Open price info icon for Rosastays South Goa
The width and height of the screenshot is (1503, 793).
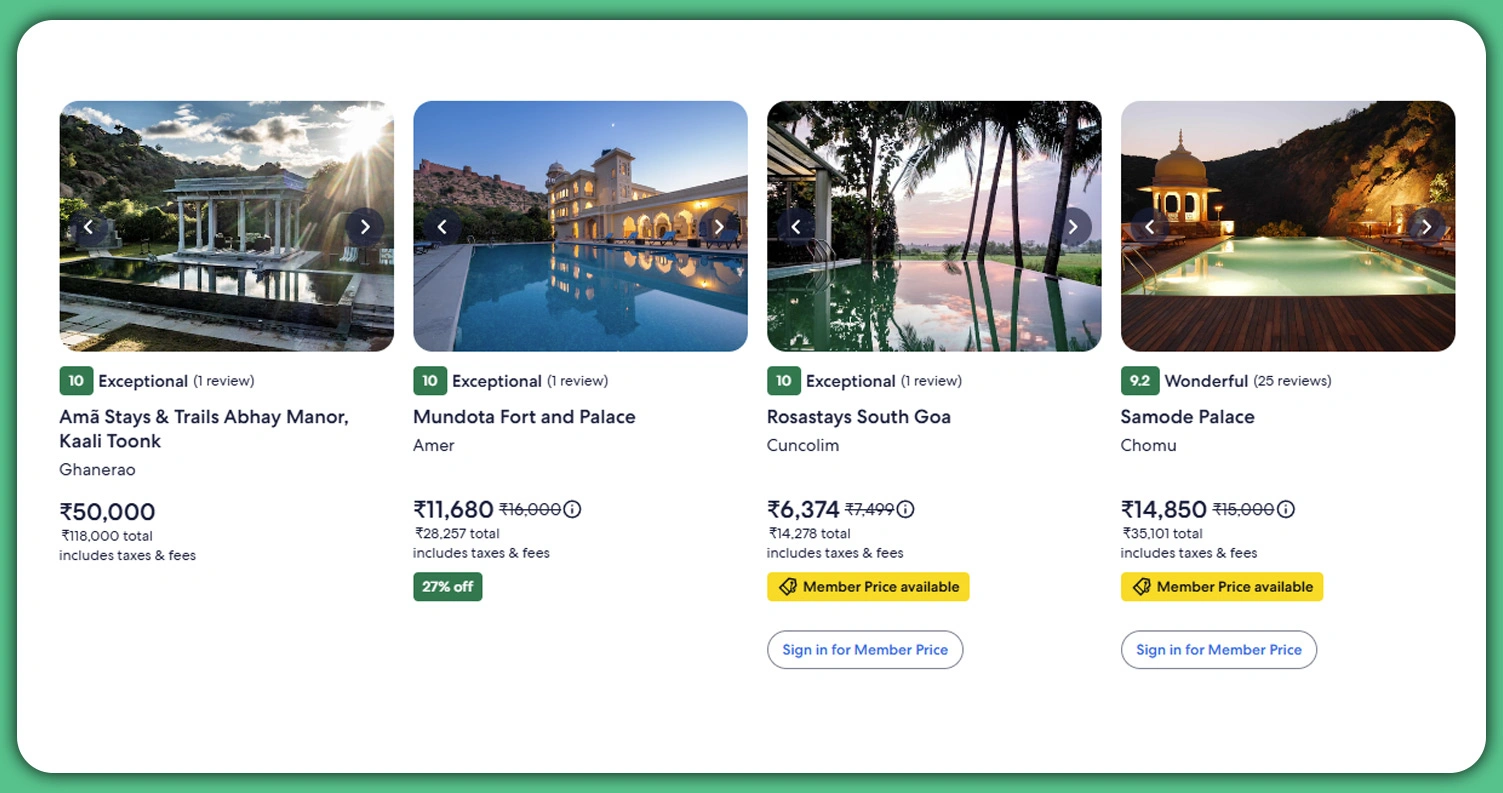click(x=905, y=509)
